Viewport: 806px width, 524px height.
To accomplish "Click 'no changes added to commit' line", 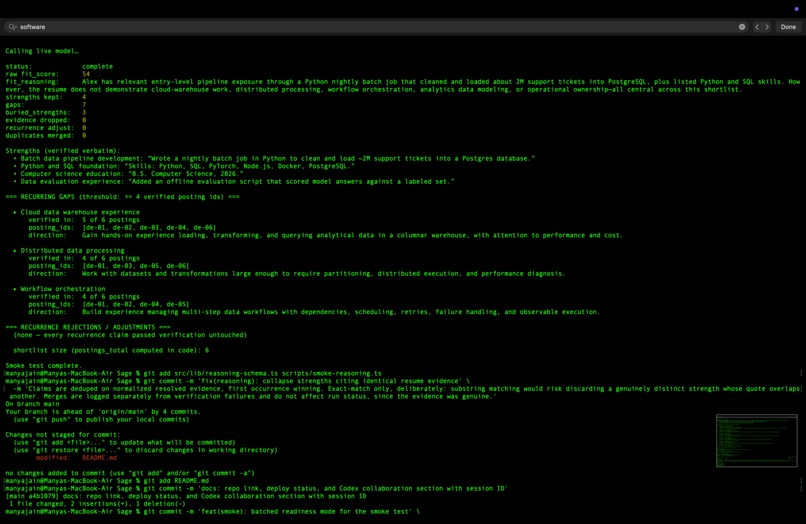I will (x=130, y=473).
